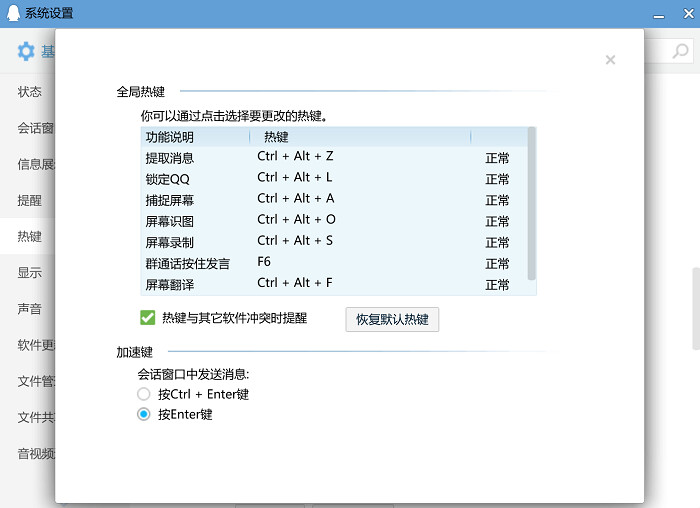This screenshot has height=508, width=700.
Task: Click 正常 status in the 群通话按住发言 row
Action: tap(497, 263)
